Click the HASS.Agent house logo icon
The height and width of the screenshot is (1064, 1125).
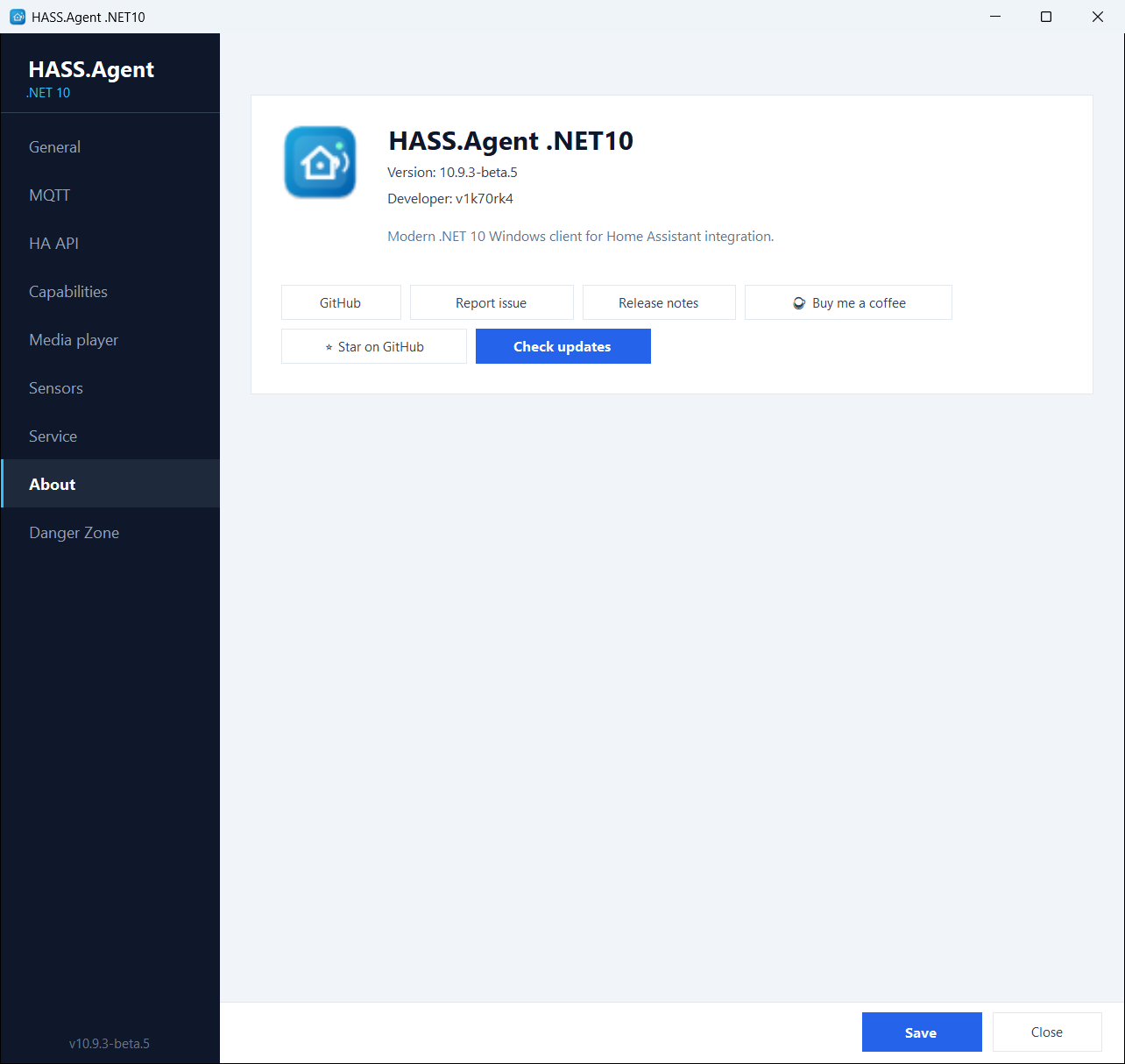(x=320, y=162)
